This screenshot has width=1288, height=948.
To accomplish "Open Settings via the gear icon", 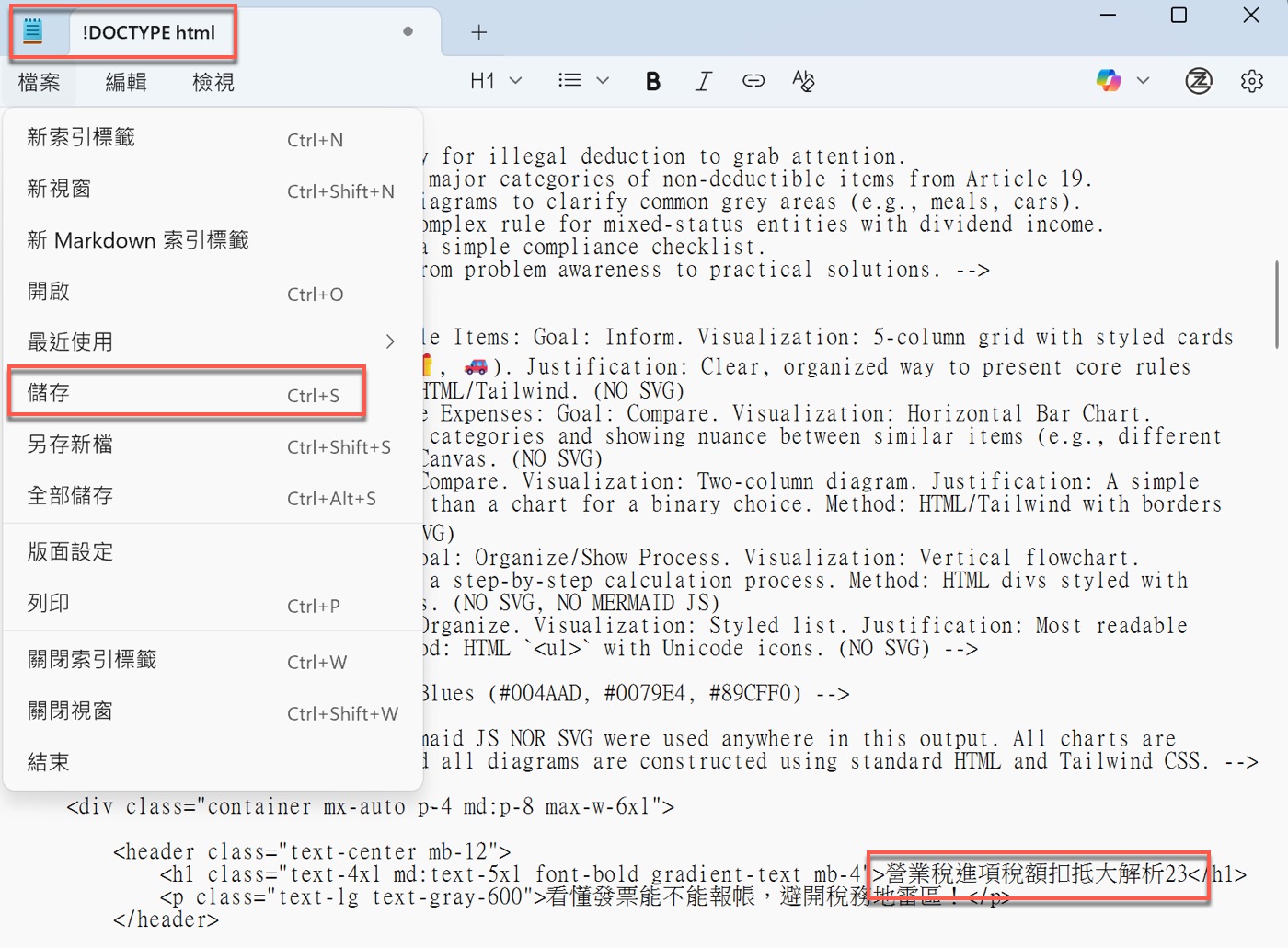I will 1252,81.
